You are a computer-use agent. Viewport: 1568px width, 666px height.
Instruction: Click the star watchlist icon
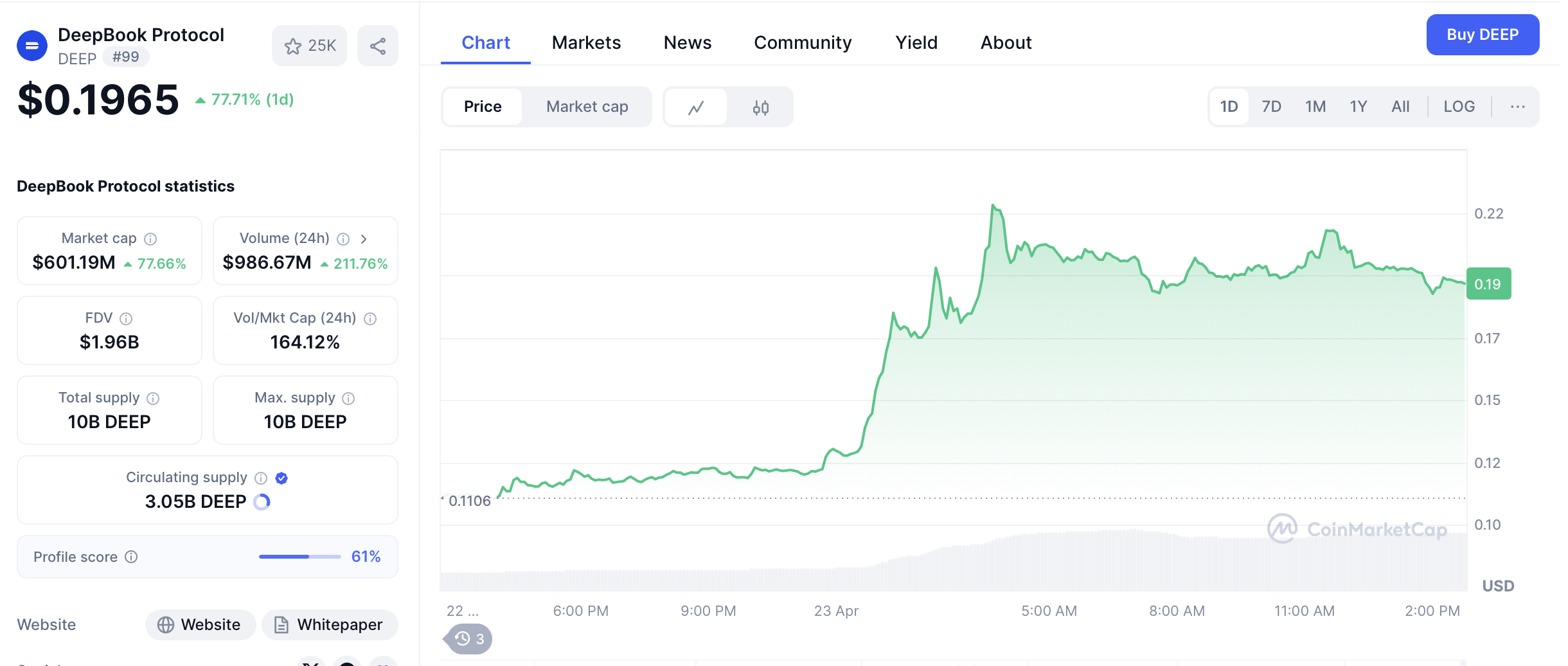pos(293,46)
